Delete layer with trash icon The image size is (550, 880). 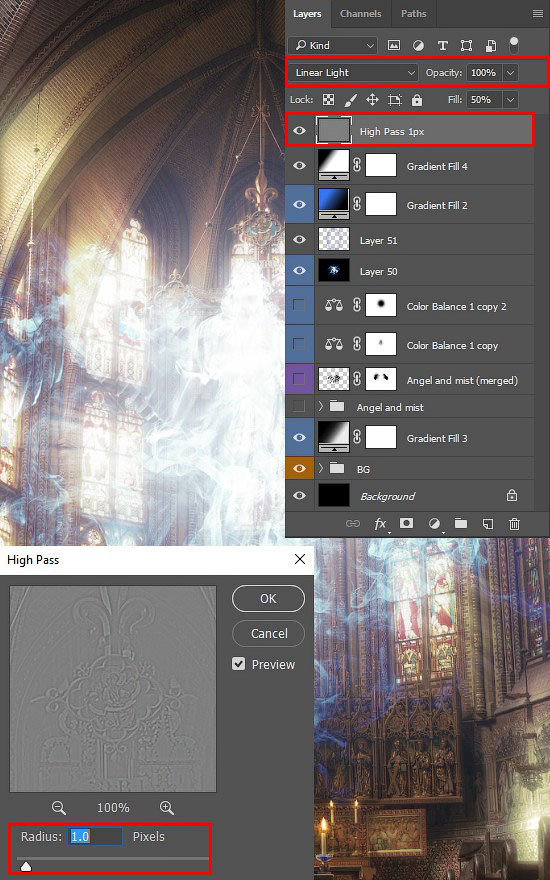pos(514,524)
